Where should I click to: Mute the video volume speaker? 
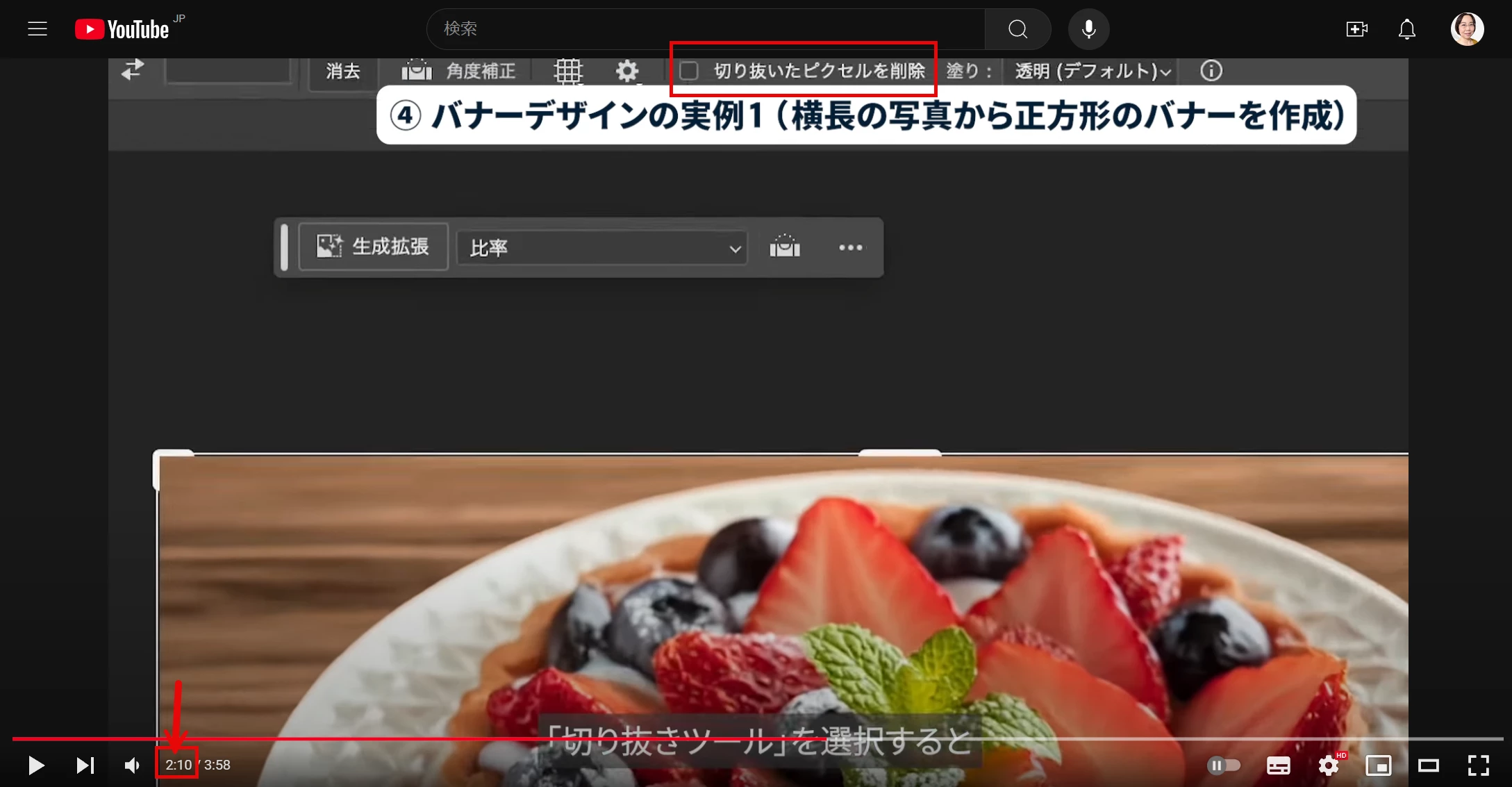click(132, 765)
